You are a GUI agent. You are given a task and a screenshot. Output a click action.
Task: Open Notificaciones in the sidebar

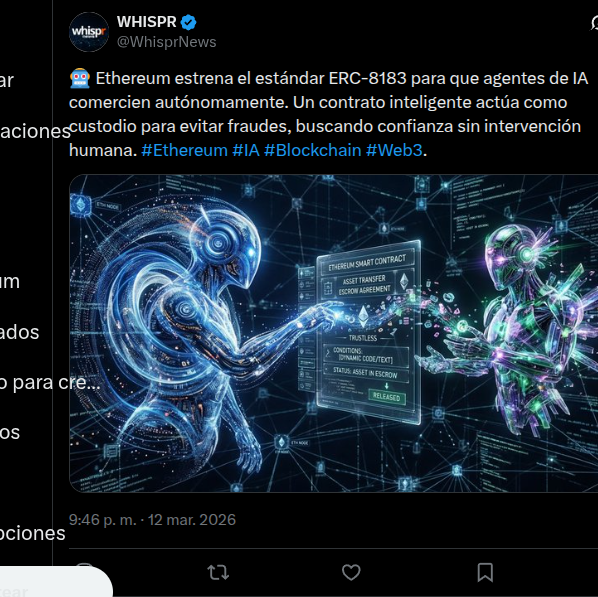click(x=35, y=131)
